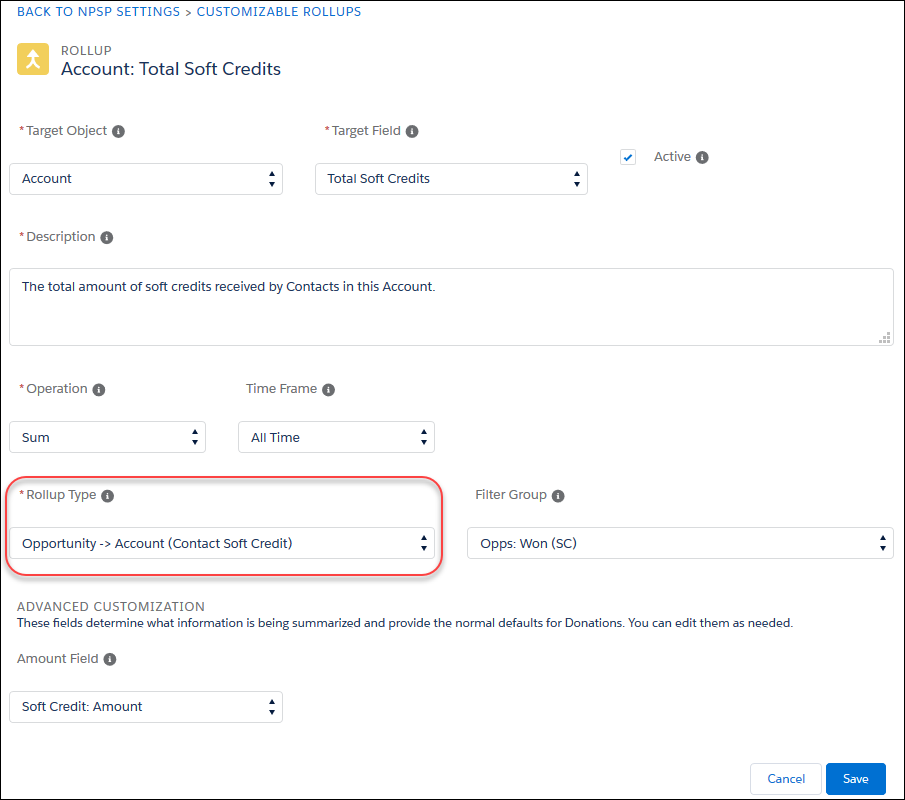Change the Filter Group from Opps: Won (SC)
905x800 pixels.
(680, 543)
